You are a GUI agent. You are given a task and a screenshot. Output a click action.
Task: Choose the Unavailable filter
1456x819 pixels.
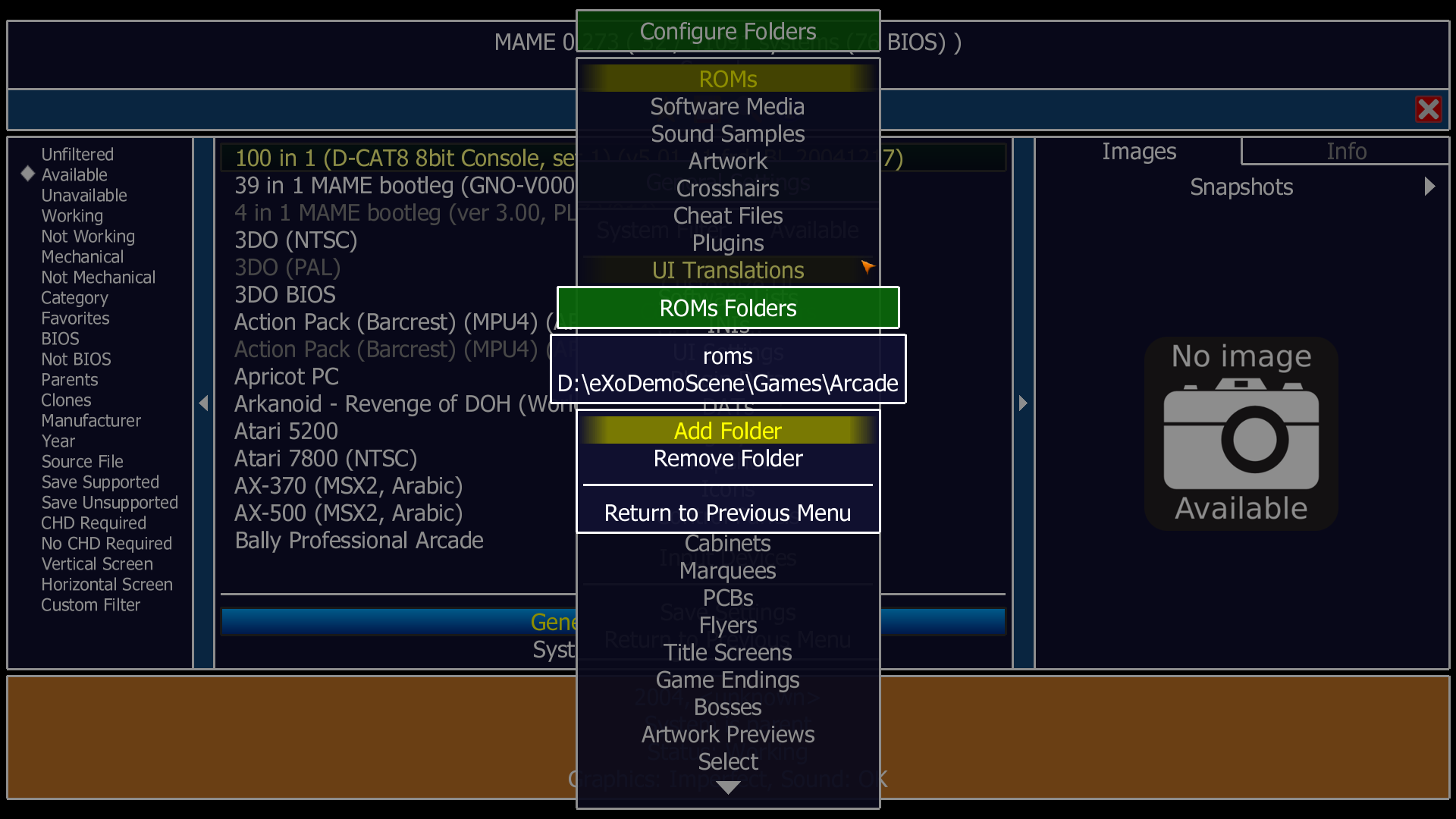84,195
